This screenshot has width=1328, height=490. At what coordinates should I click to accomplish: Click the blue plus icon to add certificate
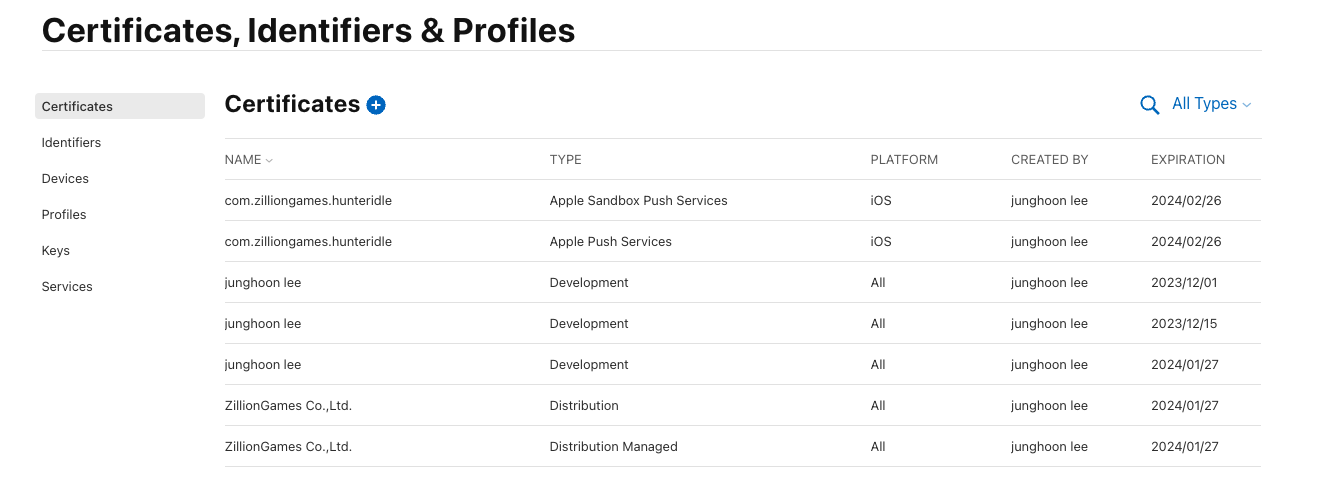click(x=376, y=105)
